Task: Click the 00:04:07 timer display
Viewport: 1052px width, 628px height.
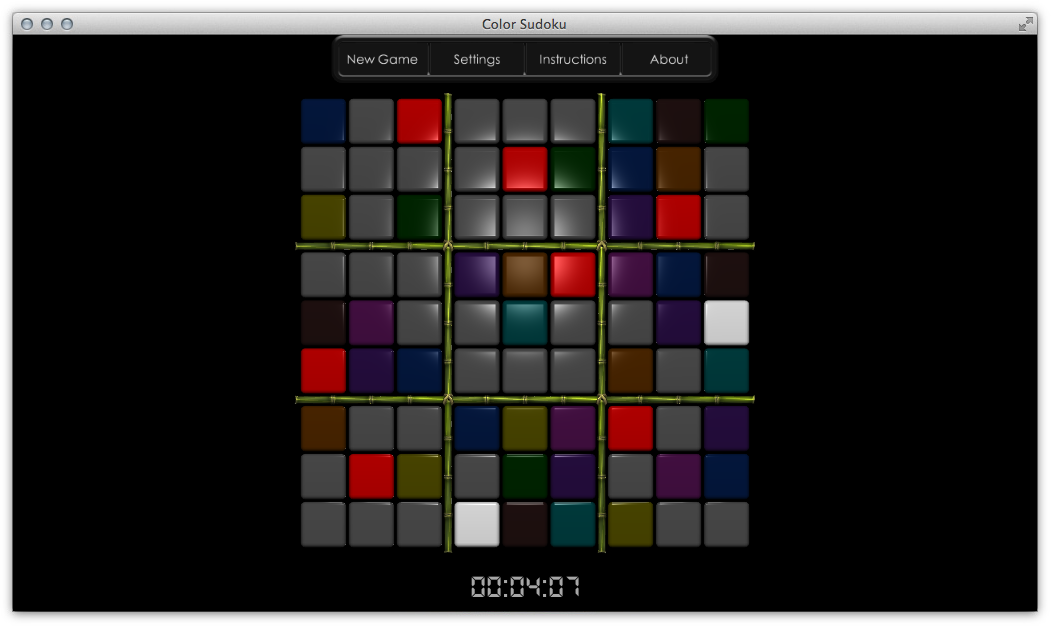Action: pyautogui.click(x=525, y=586)
